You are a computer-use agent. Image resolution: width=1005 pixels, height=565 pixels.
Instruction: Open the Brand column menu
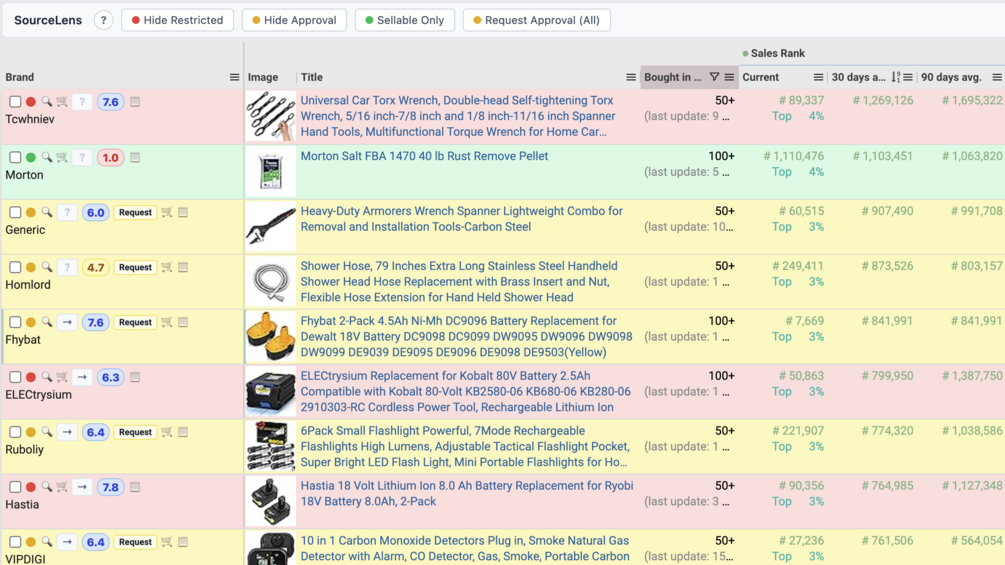[x=235, y=77]
